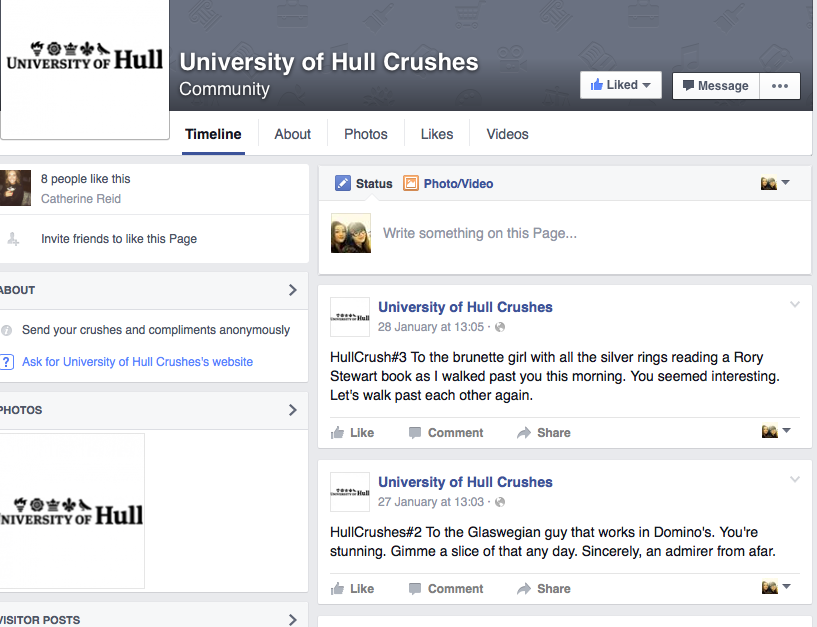The width and height of the screenshot is (817, 627).
Task: Open posting identity dropdown in status composer
Action: [775, 183]
